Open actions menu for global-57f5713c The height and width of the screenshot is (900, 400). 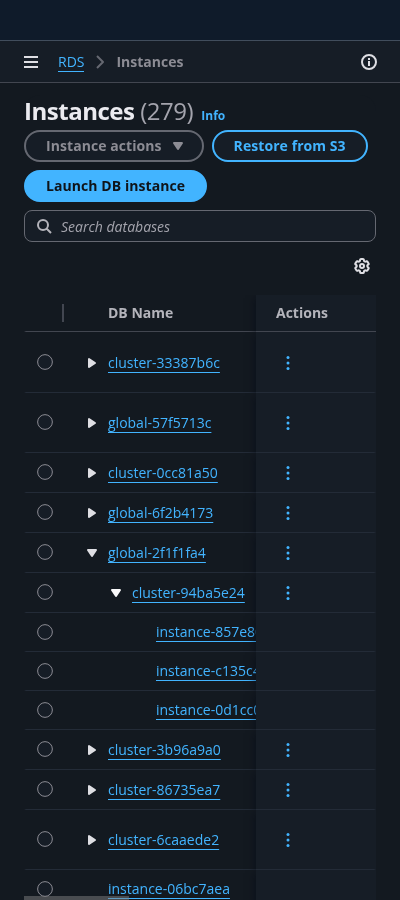(288, 423)
